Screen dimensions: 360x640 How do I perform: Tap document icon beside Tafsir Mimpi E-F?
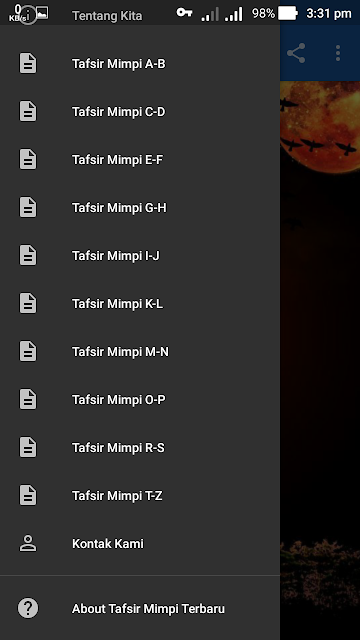[x=28, y=160]
